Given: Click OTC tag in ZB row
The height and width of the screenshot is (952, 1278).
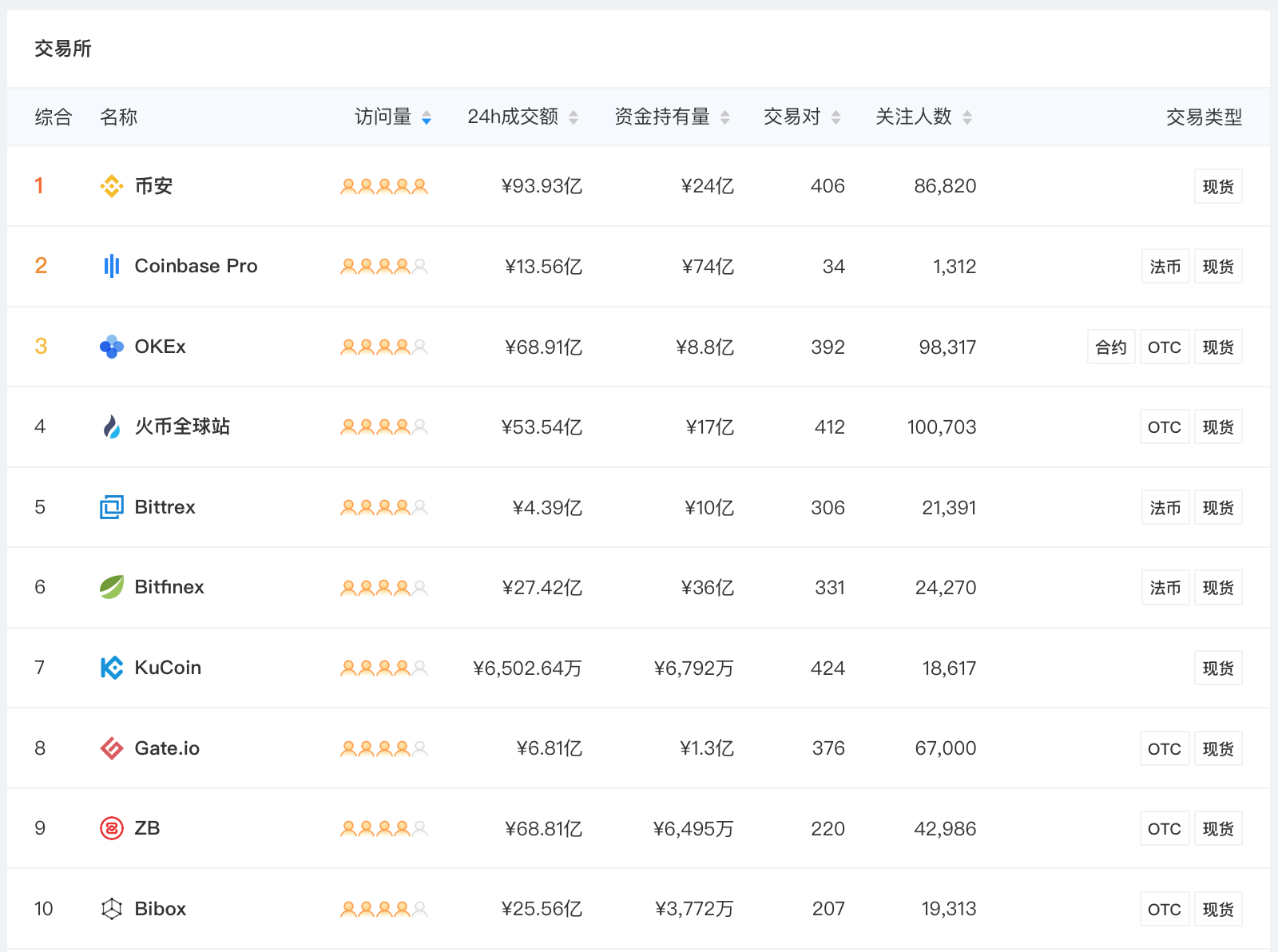Looking at the screenshot, I should [1165, 828].
